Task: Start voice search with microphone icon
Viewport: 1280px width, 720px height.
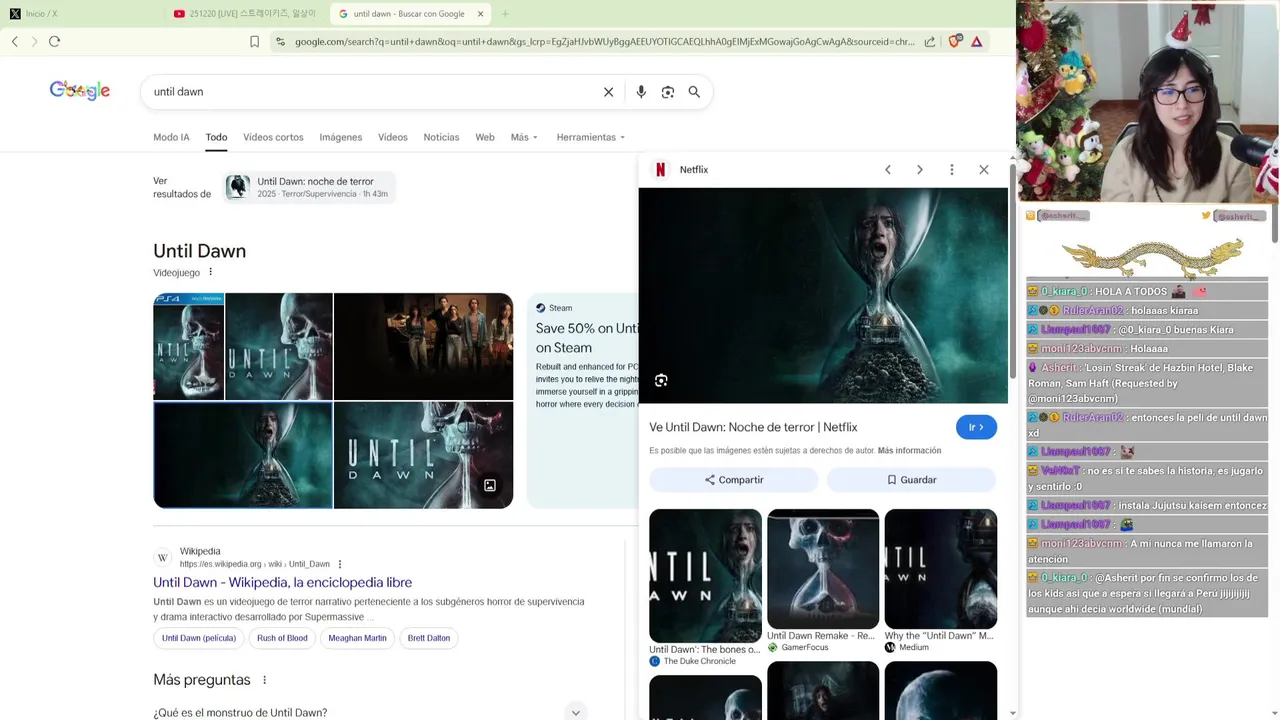Action: (641, 92)
